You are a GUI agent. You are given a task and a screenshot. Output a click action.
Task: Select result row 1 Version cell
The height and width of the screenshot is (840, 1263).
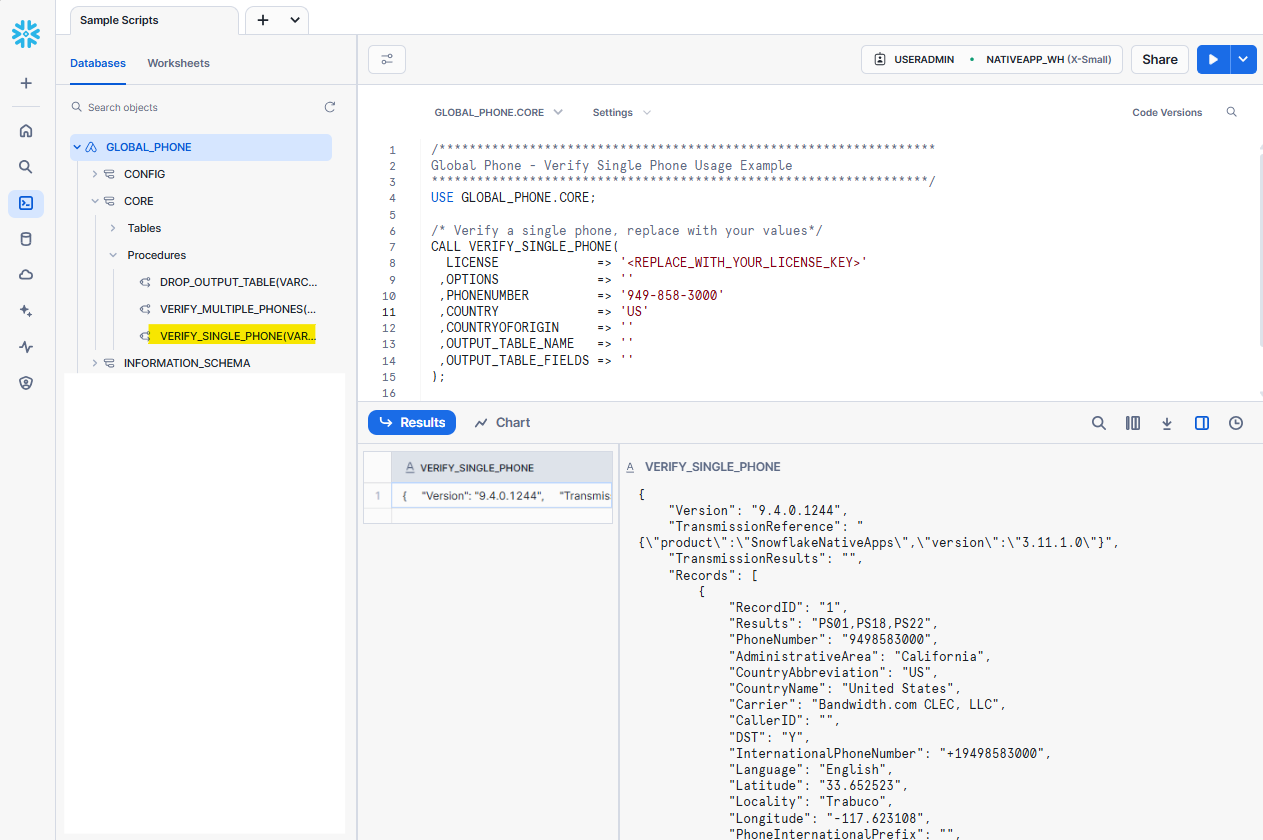point(501,496)
